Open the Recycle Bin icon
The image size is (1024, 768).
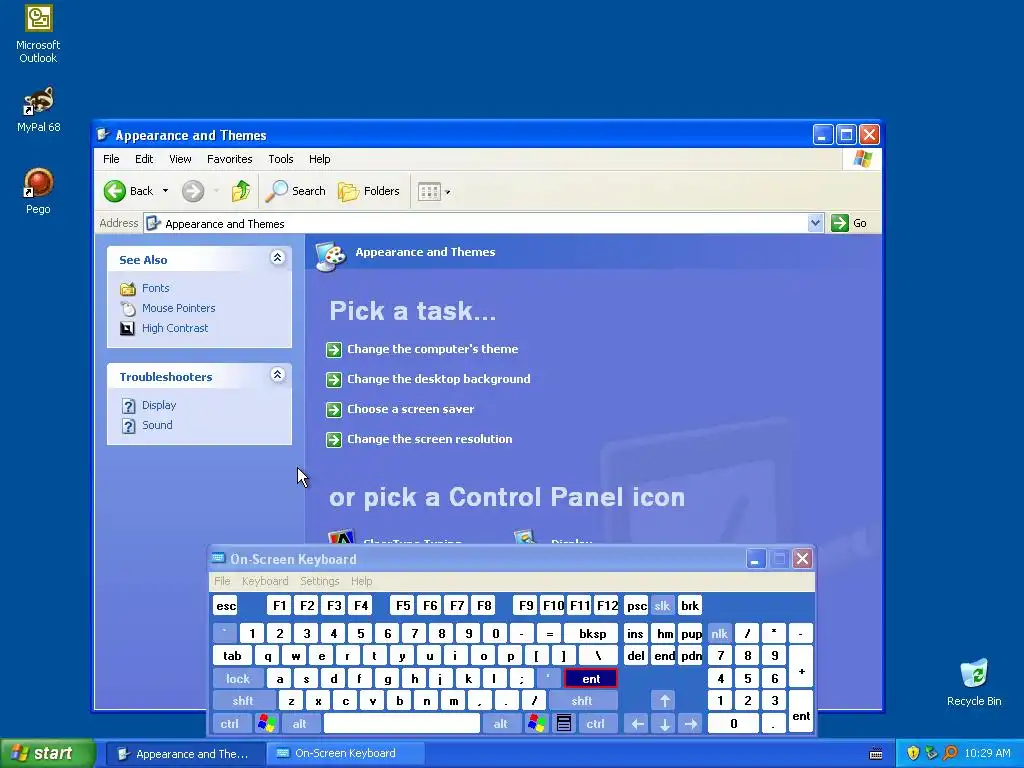coord(974,682)
